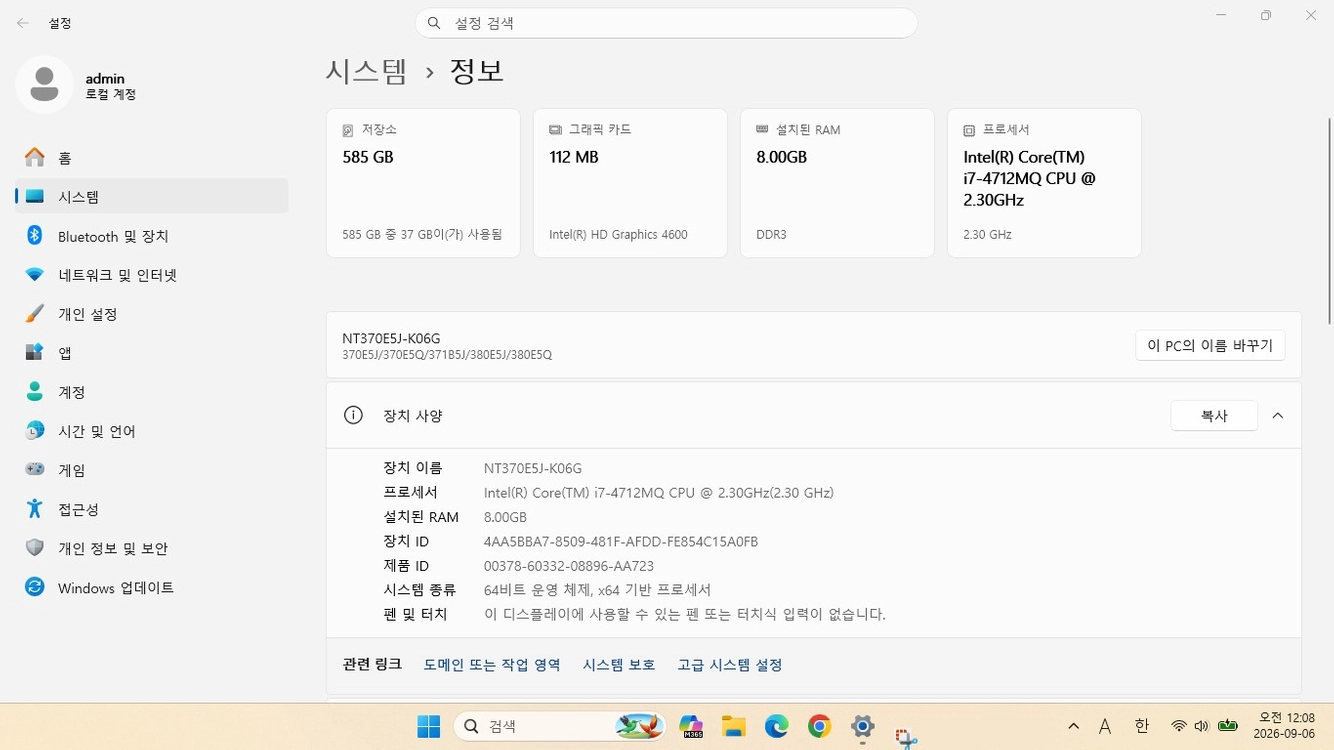The height and width of the screenshot is (750, 1334).
Task: Open the 앱 (Apps) settings category
Action: (152, 353)
